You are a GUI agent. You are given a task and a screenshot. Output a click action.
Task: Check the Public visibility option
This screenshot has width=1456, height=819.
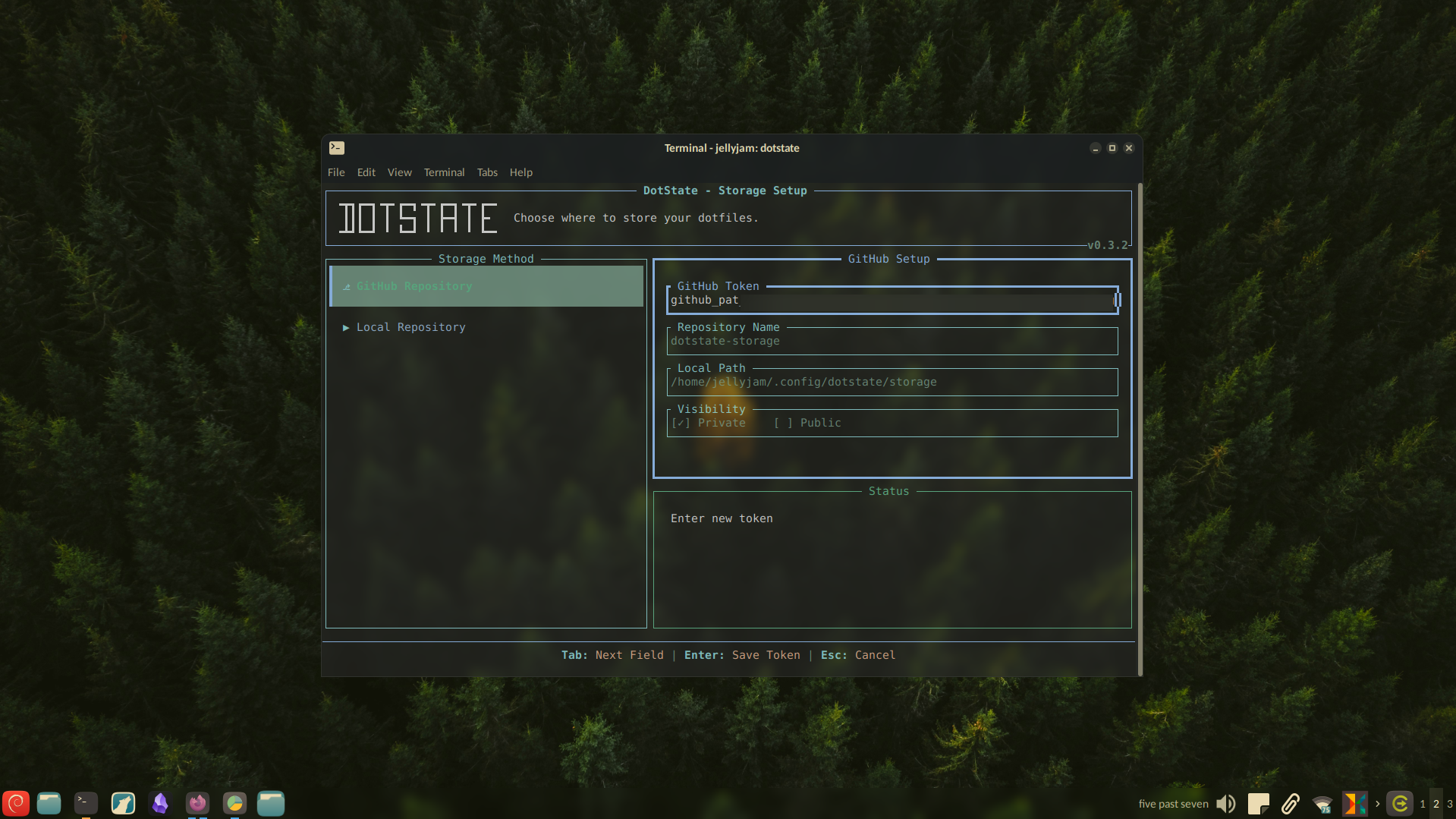[807, 423]
